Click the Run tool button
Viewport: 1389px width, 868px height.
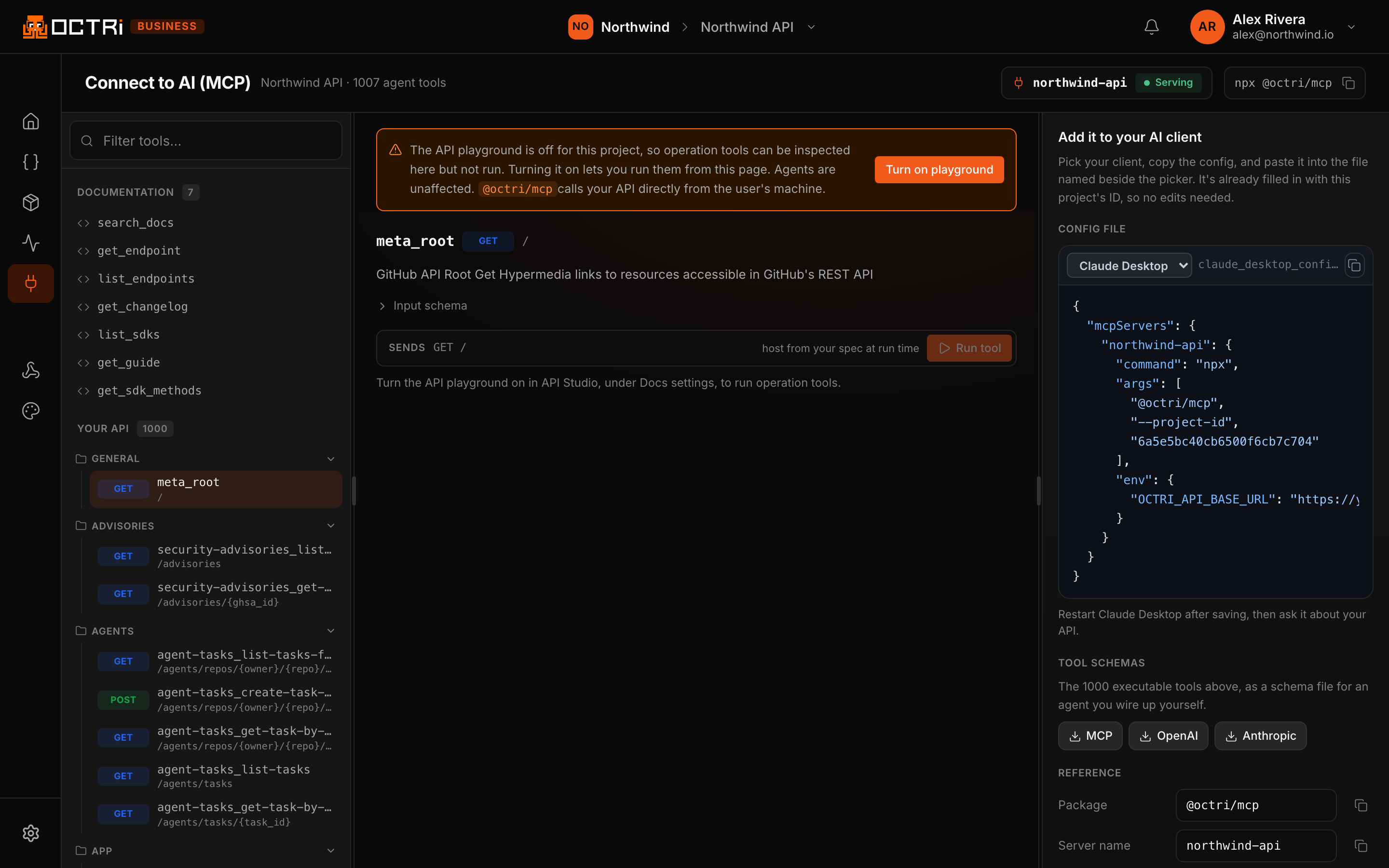(969, 348)
